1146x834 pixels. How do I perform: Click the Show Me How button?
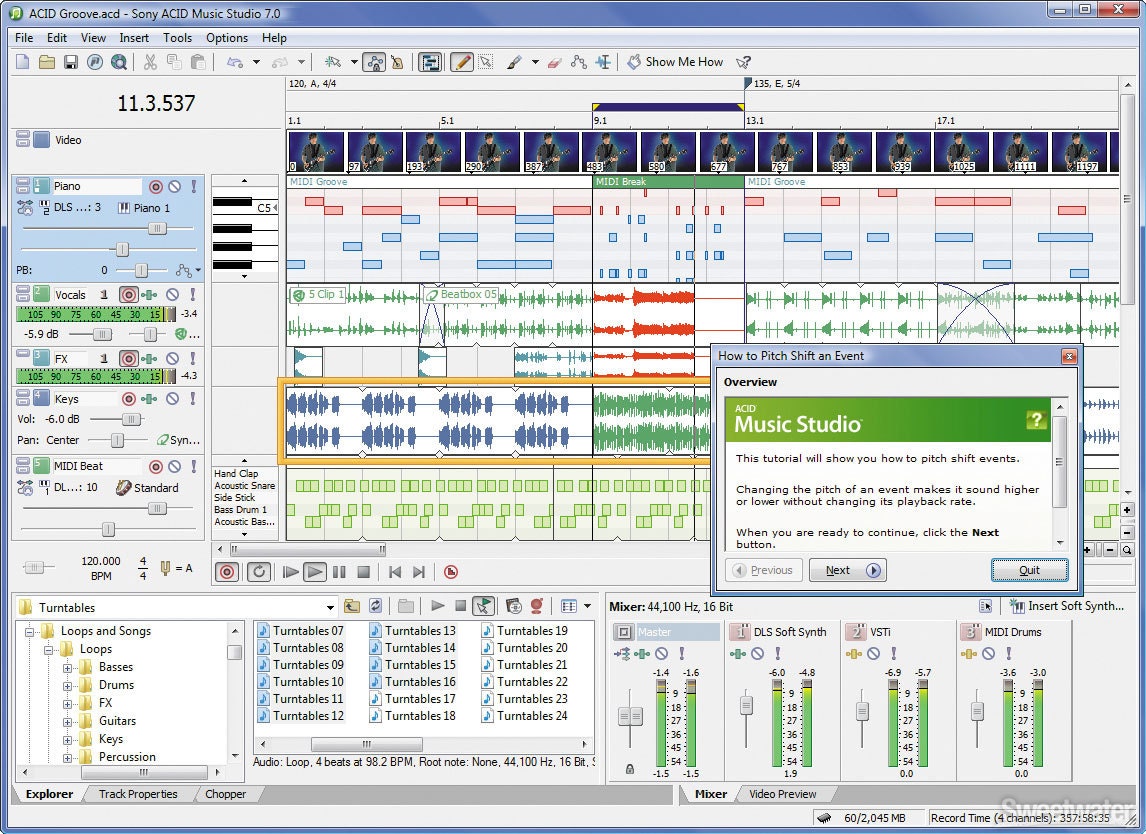click(x=675, y=62)
